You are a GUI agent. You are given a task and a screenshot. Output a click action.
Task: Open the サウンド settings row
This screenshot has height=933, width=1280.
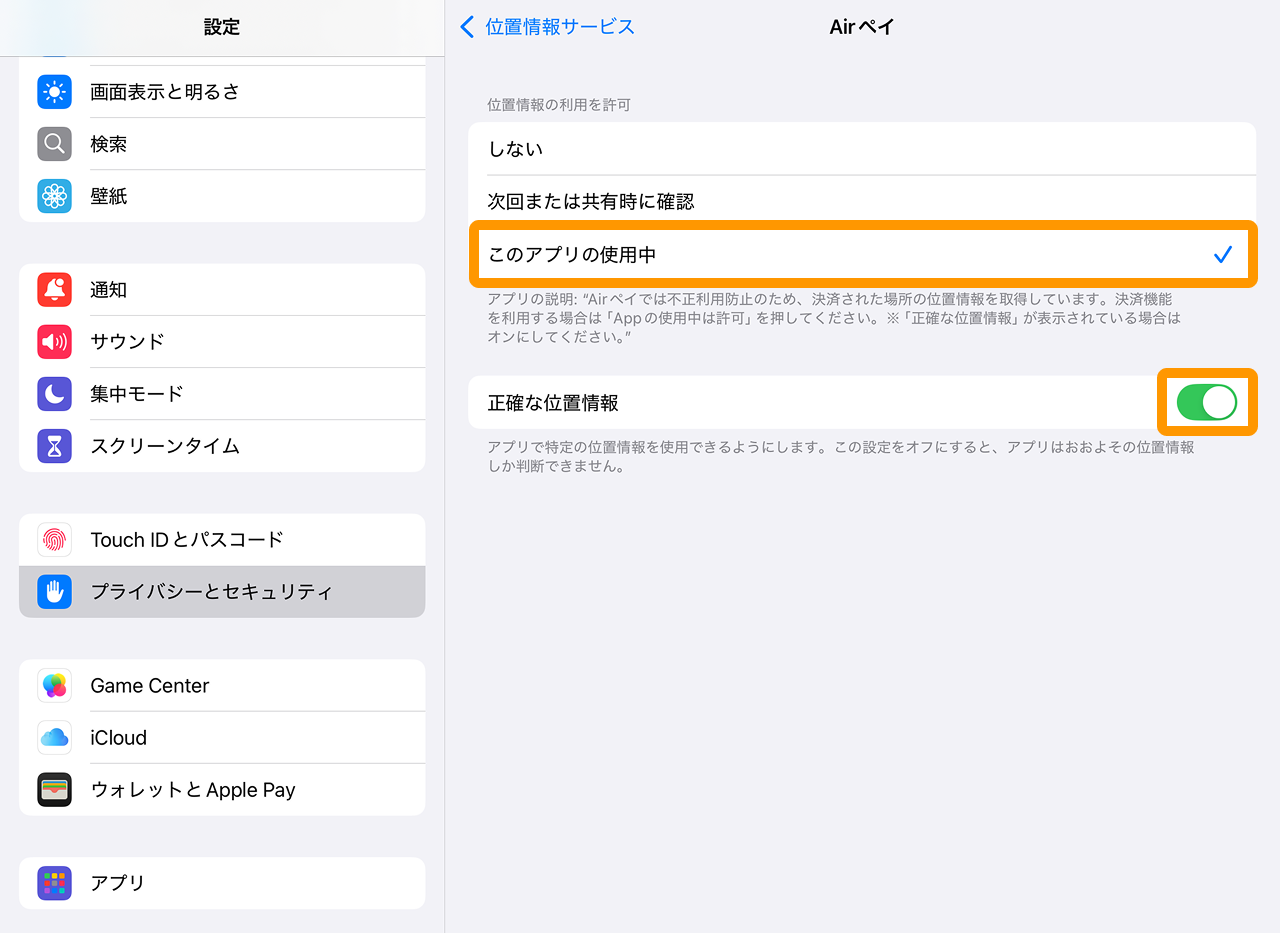point(222,342)
